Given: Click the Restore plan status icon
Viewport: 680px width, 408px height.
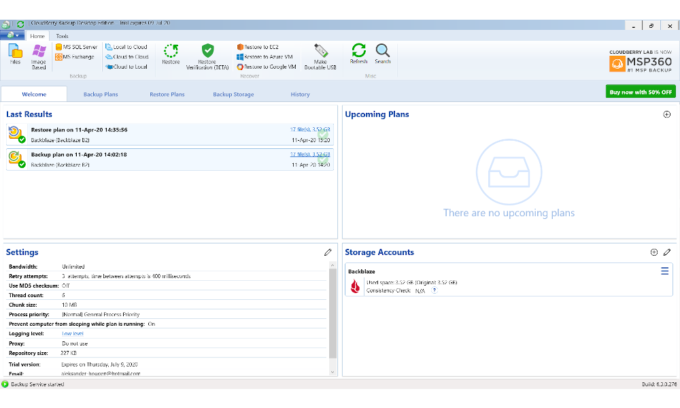Looking at the screenshot, I should (16, 134).
